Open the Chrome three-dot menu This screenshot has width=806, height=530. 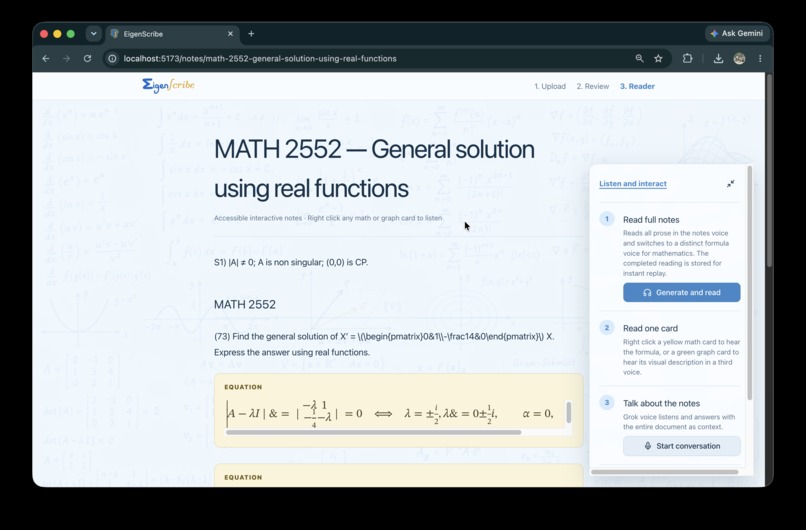[x=760, y=59]
